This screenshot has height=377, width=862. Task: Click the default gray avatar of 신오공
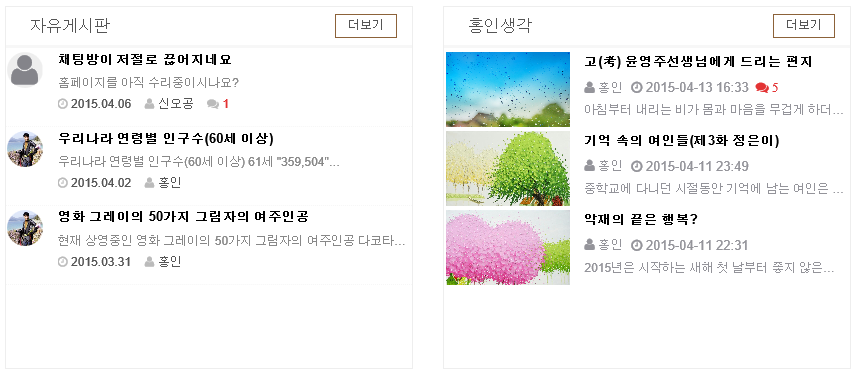[x=25, y=70]
